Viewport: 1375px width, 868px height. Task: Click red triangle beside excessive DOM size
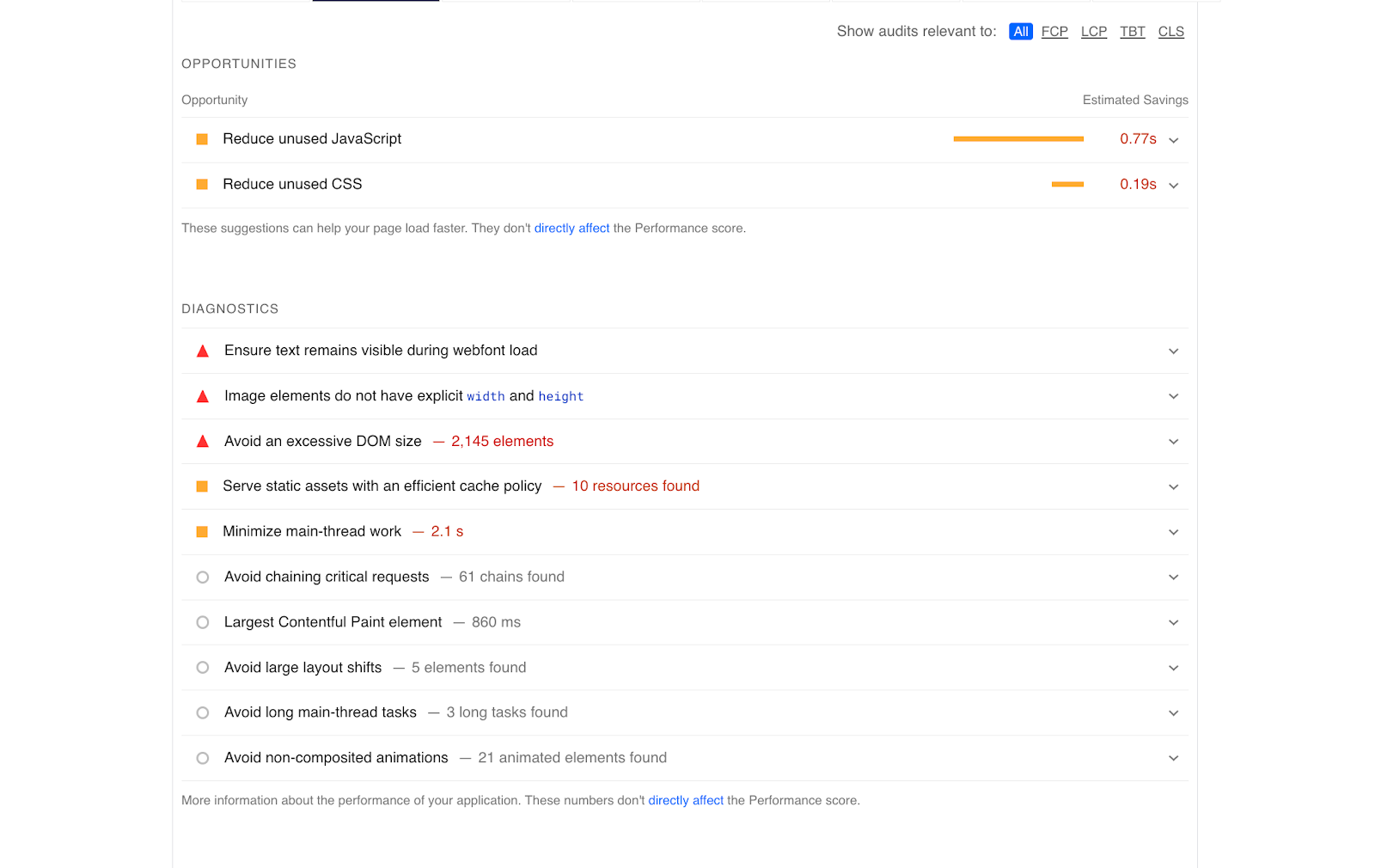click(203, 442)
